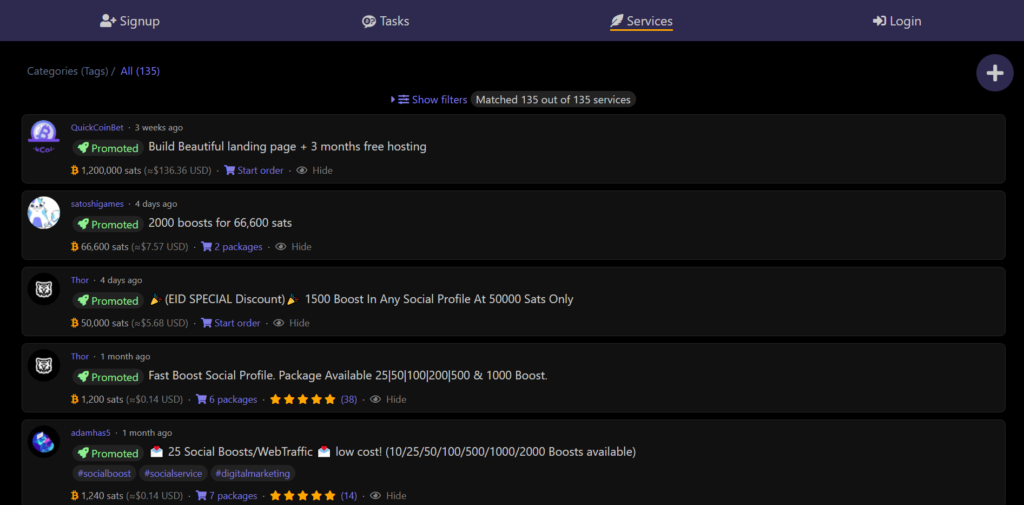
Task: Hide the landing page listing
Action: pyautogui.click(x=314, y=171)
